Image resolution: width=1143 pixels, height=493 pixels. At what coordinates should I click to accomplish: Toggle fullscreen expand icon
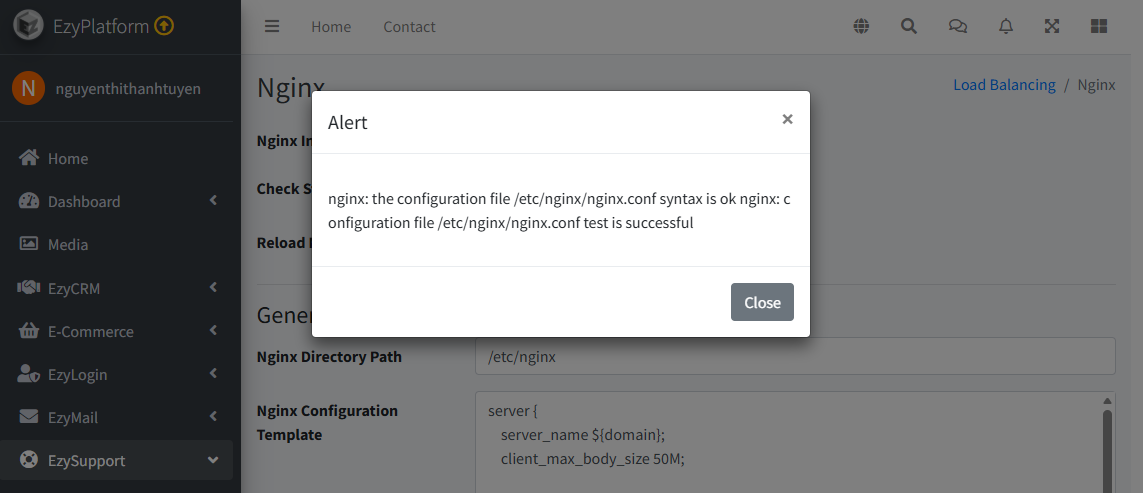pyautogui.click(x=1052, y=26)
